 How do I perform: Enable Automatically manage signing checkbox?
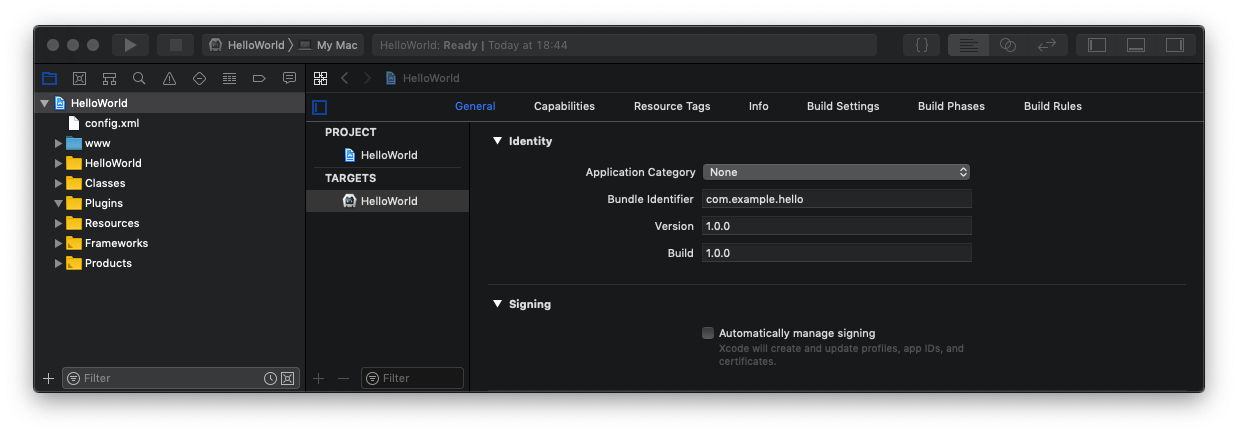coord(708,333)
